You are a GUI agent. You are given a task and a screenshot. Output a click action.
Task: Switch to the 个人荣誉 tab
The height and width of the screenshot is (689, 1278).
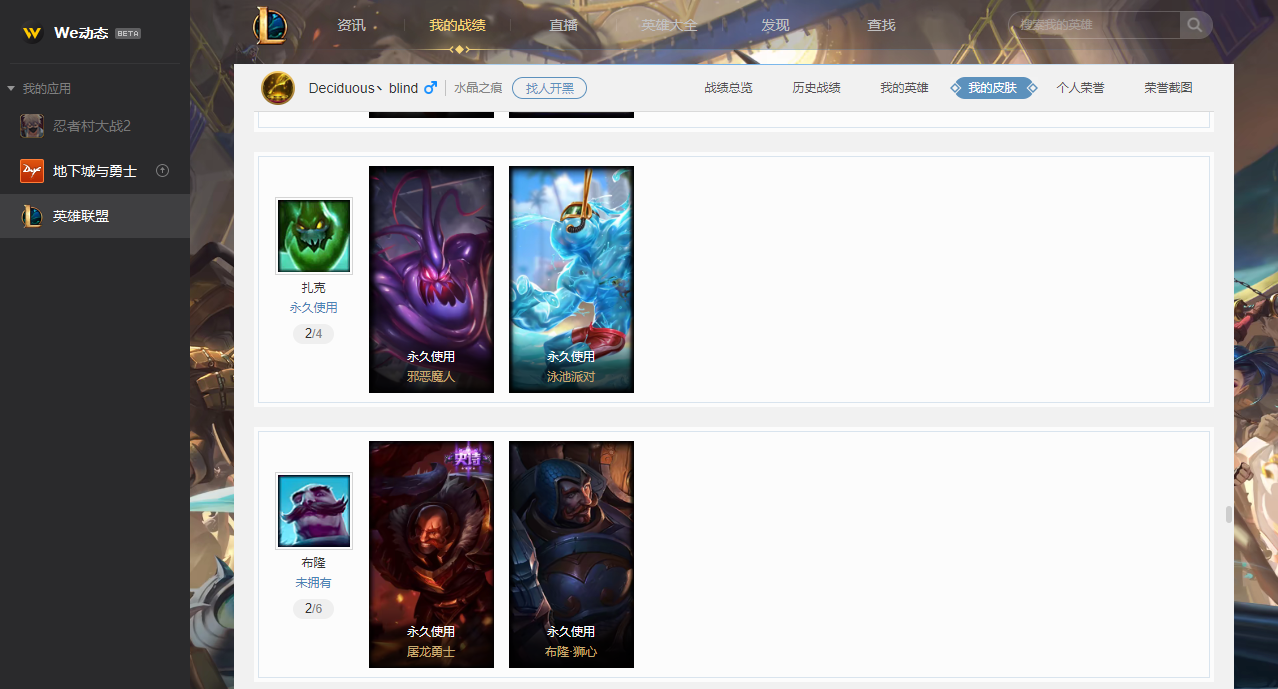pos(1080,88)
